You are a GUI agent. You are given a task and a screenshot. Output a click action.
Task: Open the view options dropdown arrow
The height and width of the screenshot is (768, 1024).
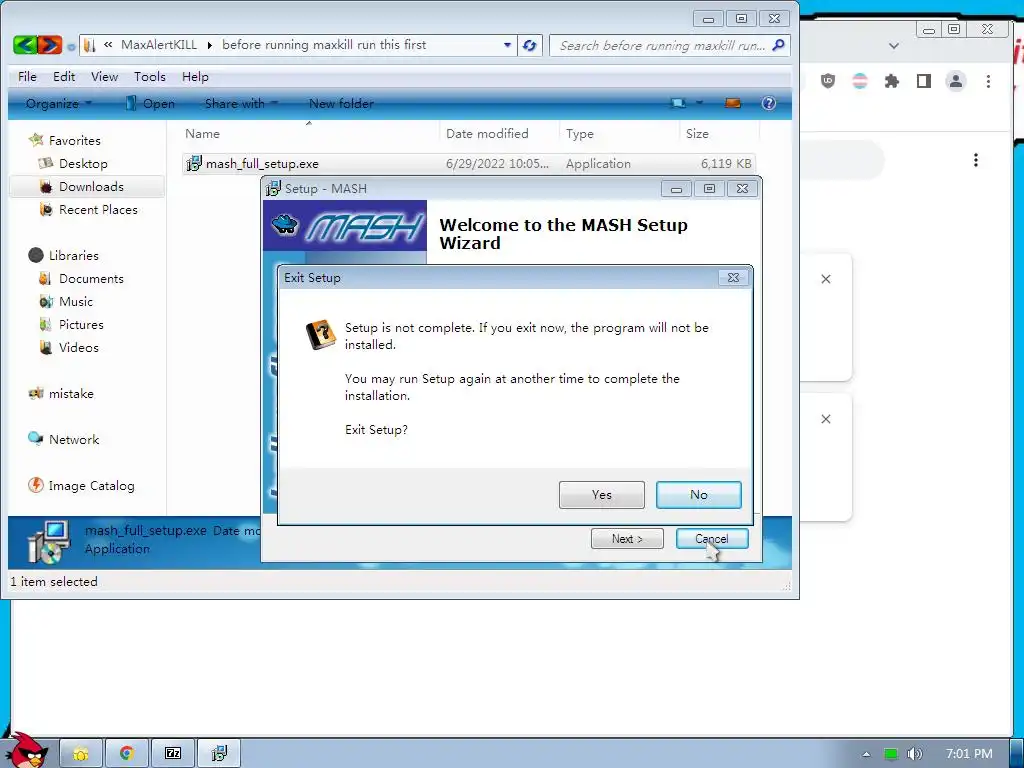click(x=699, y=103)
